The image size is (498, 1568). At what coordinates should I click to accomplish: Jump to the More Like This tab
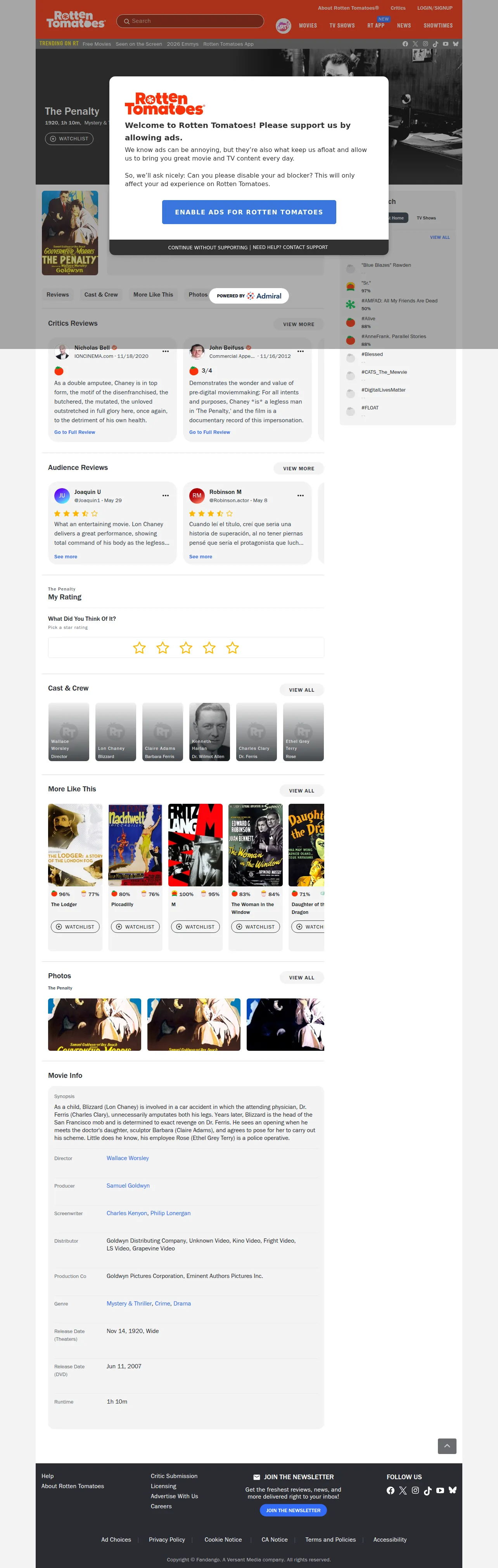pyautogui.click(x=154, y=295)
